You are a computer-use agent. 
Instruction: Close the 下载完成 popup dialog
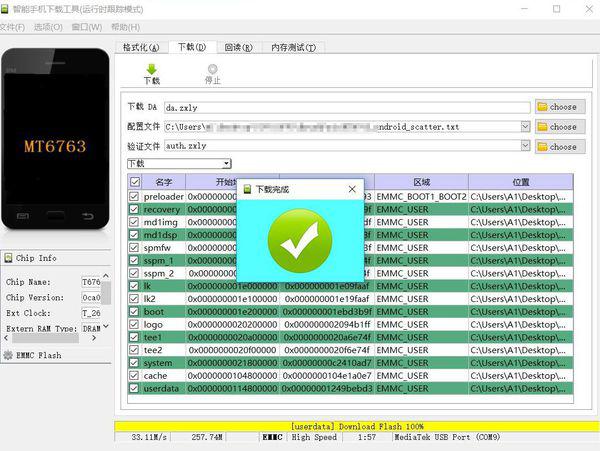(352, 189)
